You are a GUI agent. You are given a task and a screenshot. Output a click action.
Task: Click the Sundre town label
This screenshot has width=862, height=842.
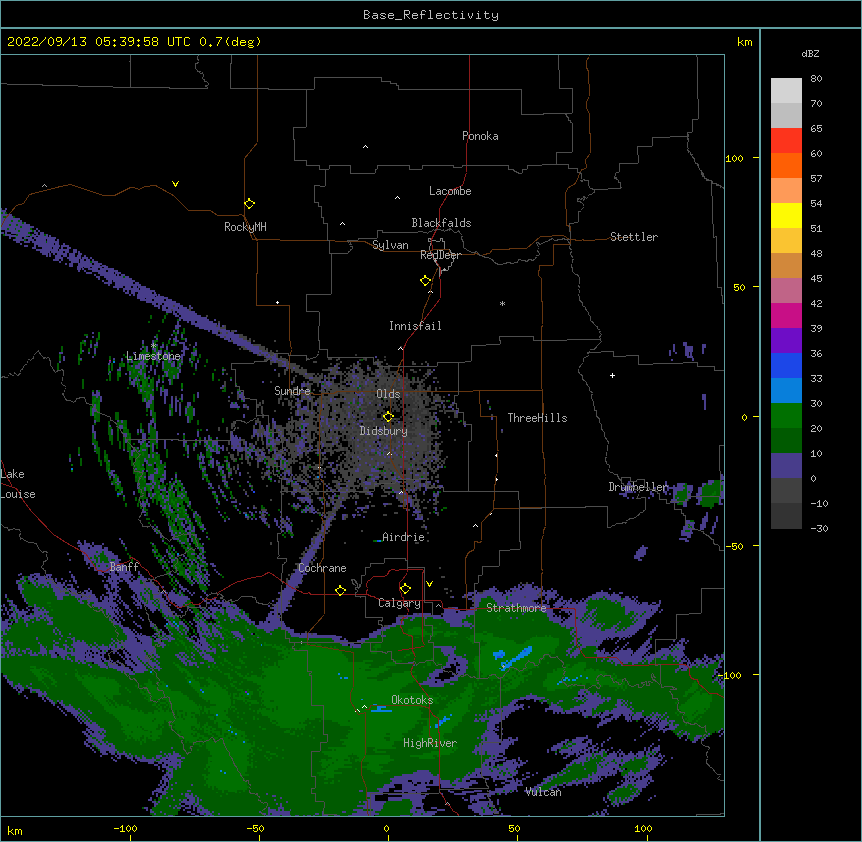click(x=292, y=391)
